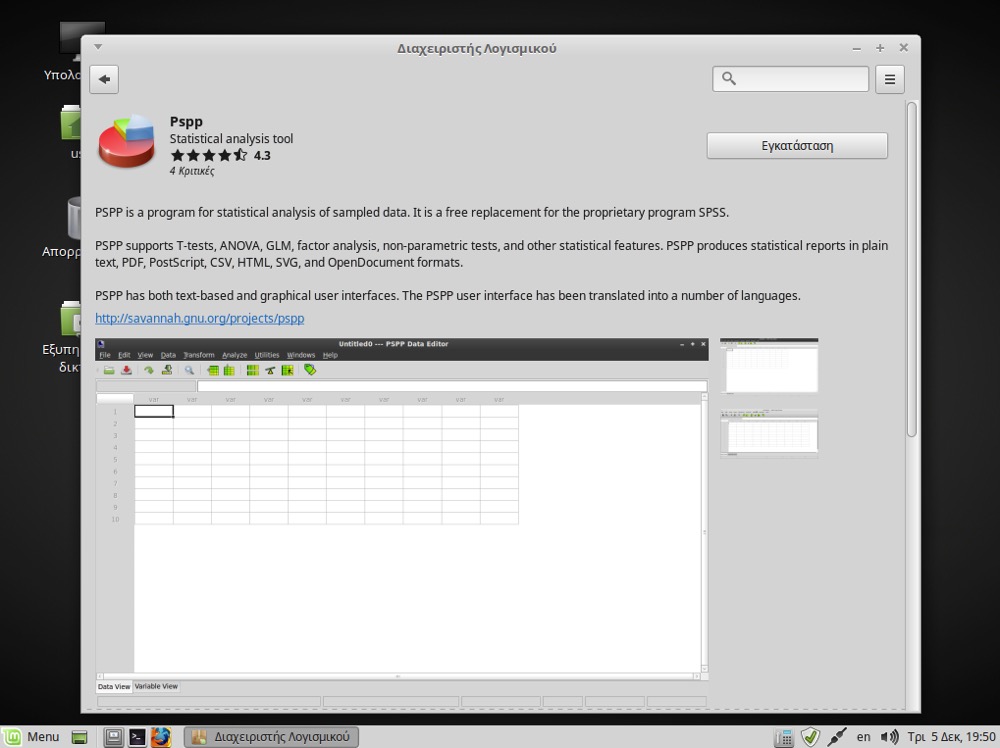The image size is (1000, 748).
Task: Click the "4 Κριτικές" reviews text
Action: point(192,171)
